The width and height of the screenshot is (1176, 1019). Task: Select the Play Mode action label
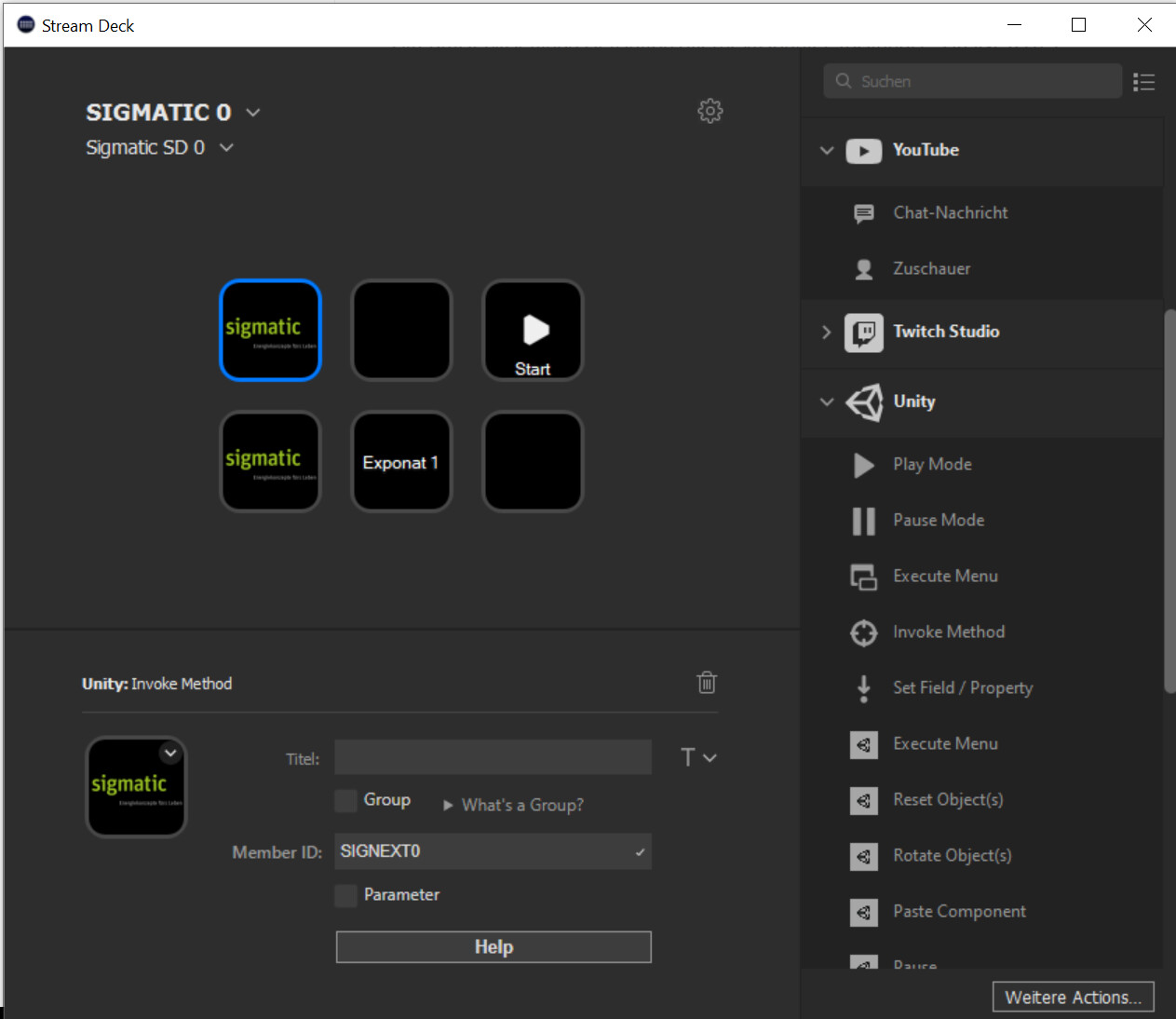point(932,464)
